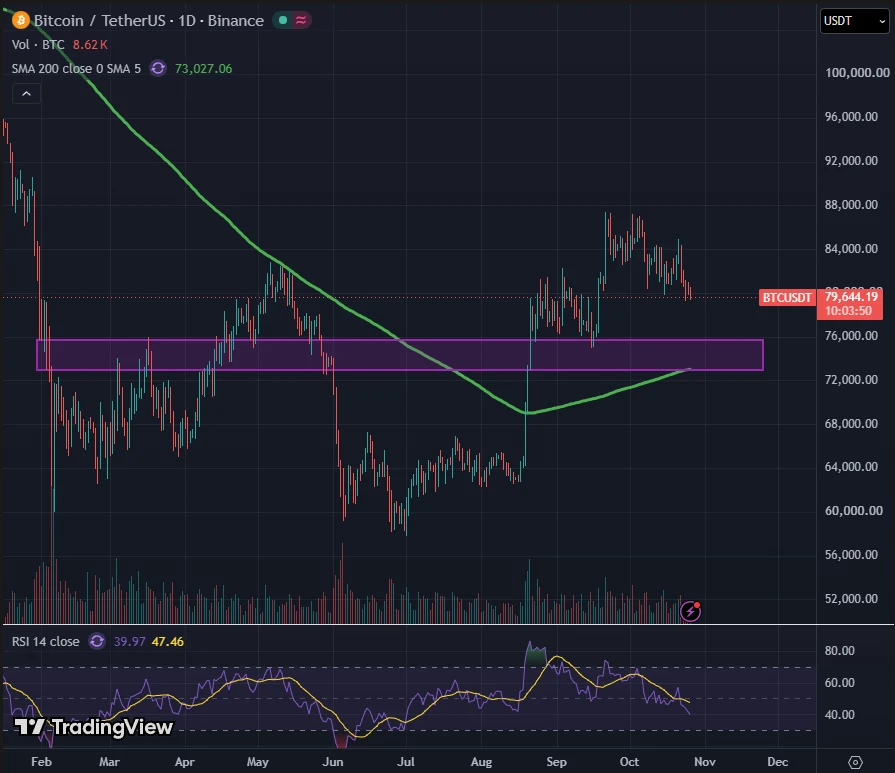Click the volume value 8.62 K

(x=90, y=45)
